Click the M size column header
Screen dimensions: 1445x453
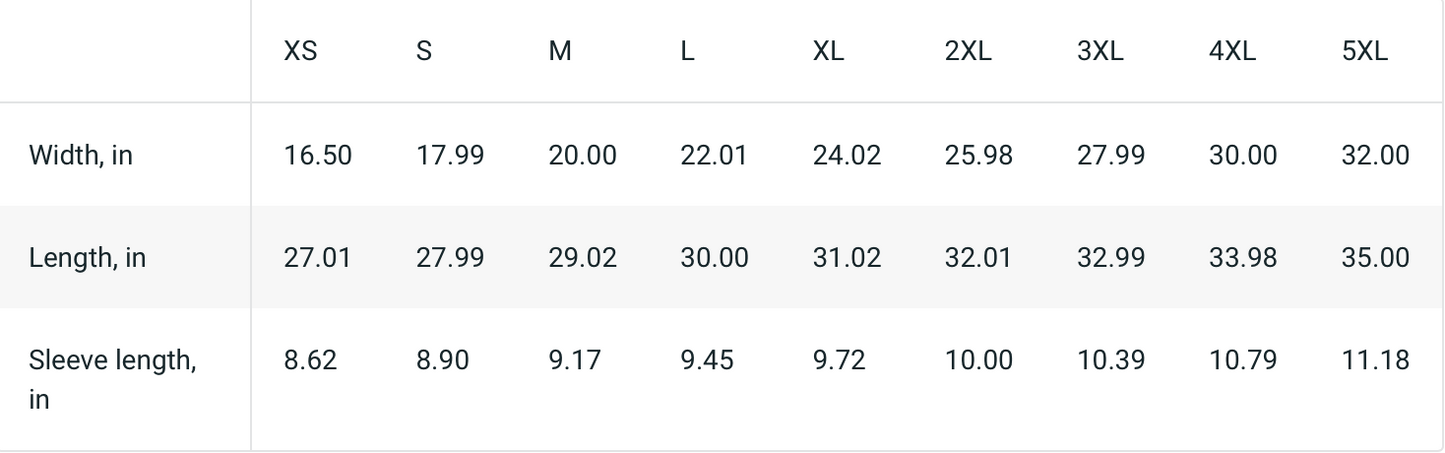(x=560, y=51)
